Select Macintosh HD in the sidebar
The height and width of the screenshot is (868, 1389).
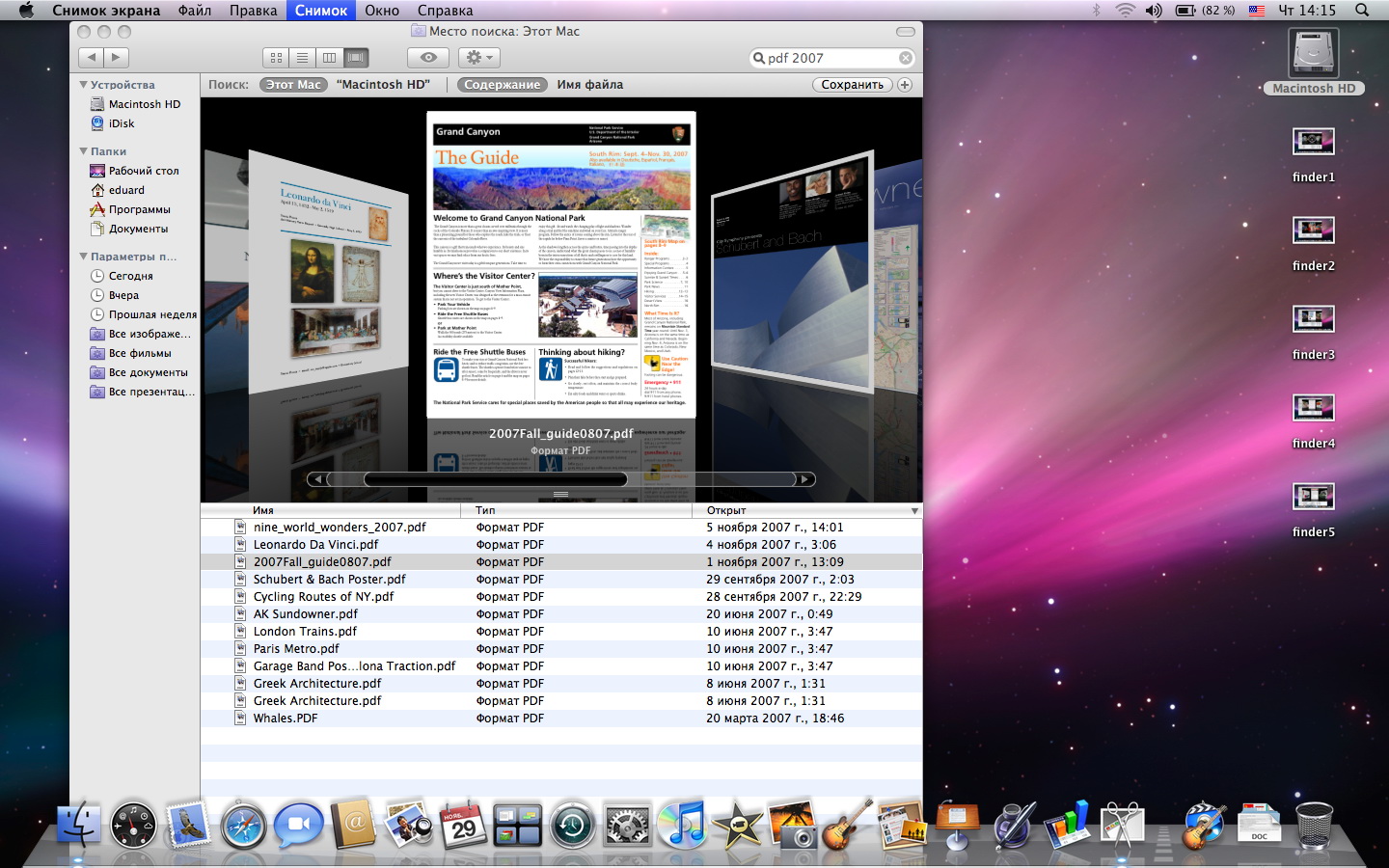pyautogui.click(x=135, y=104)
